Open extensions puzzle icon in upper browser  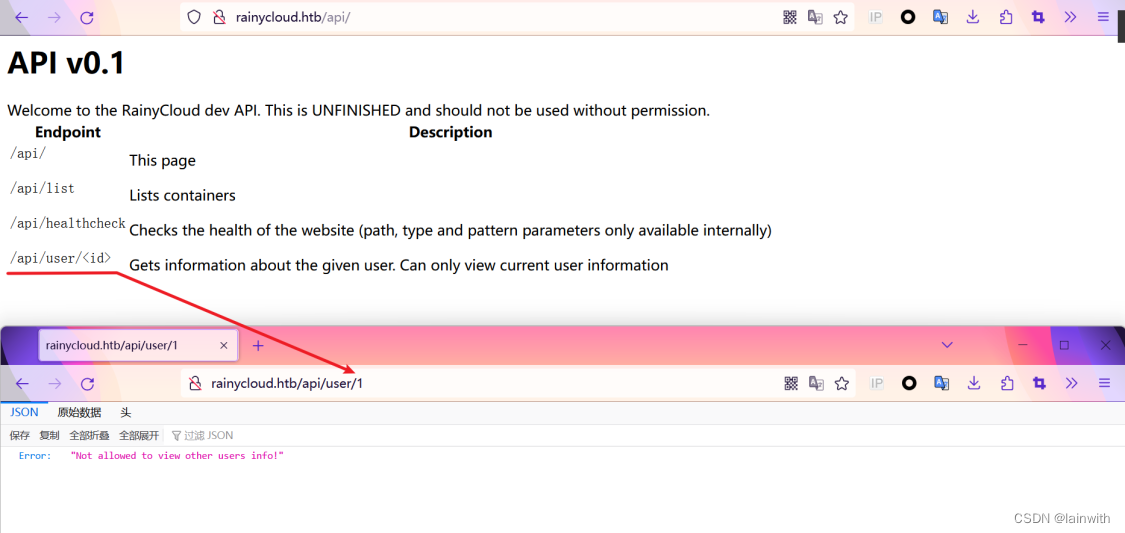pyautogui.click(x=1006, y=18)
